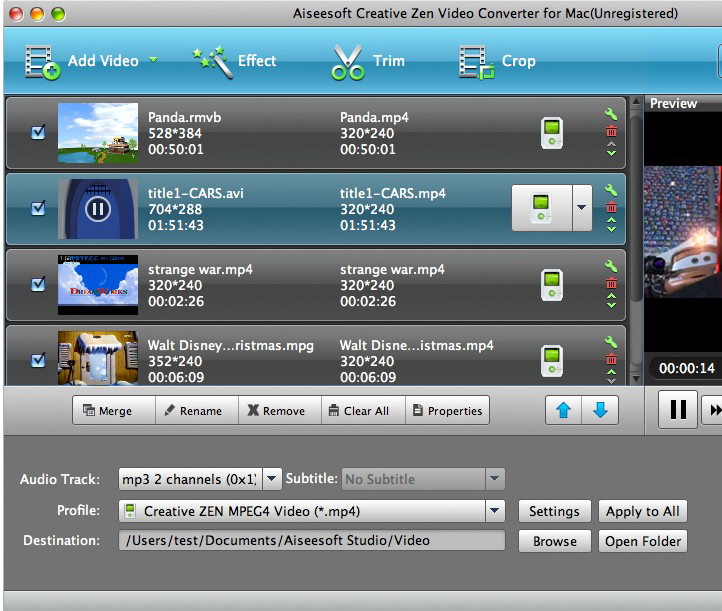Click the fast forward preview button
722x611 pixels.
[712, 410]
